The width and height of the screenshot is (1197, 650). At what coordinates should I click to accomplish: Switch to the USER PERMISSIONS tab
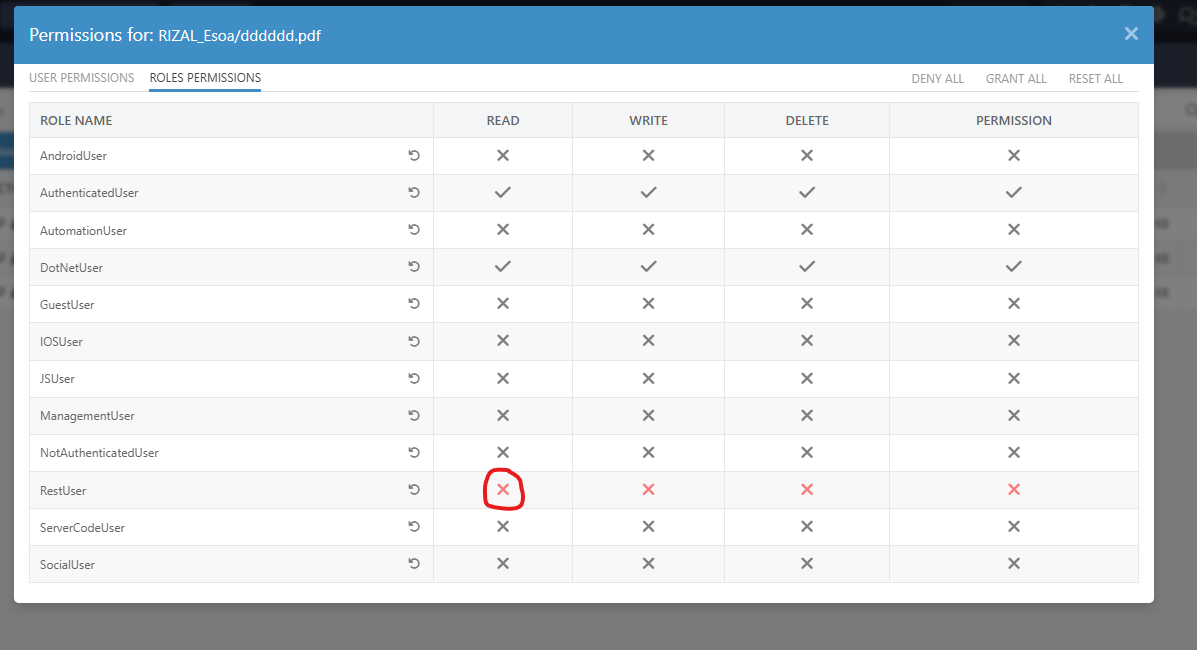pyautogui.click(x=82, y=78)
